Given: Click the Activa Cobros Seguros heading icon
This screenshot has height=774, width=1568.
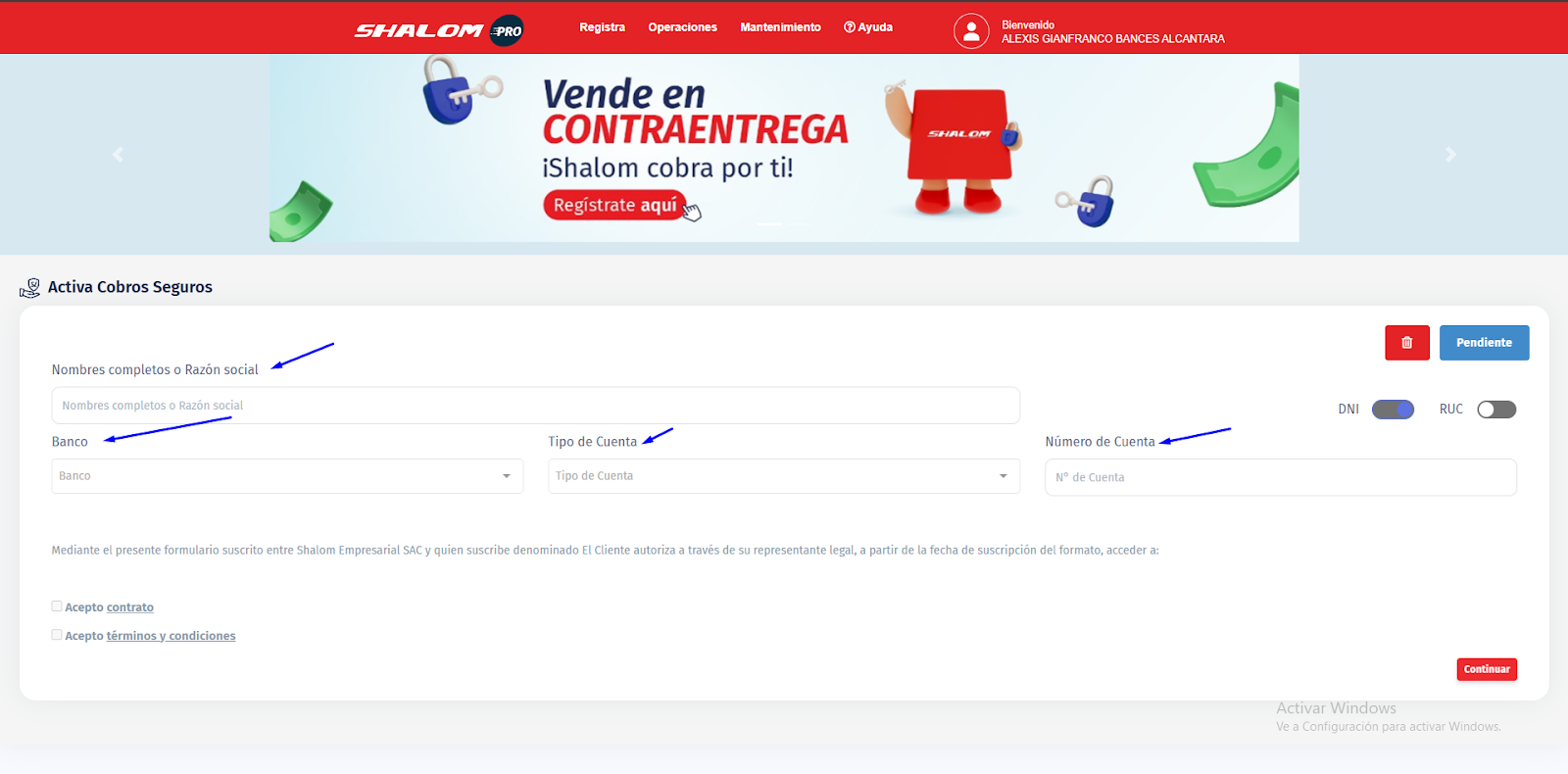Looking at the screenshot, I should pyautogui.click(x=30, y=287).
